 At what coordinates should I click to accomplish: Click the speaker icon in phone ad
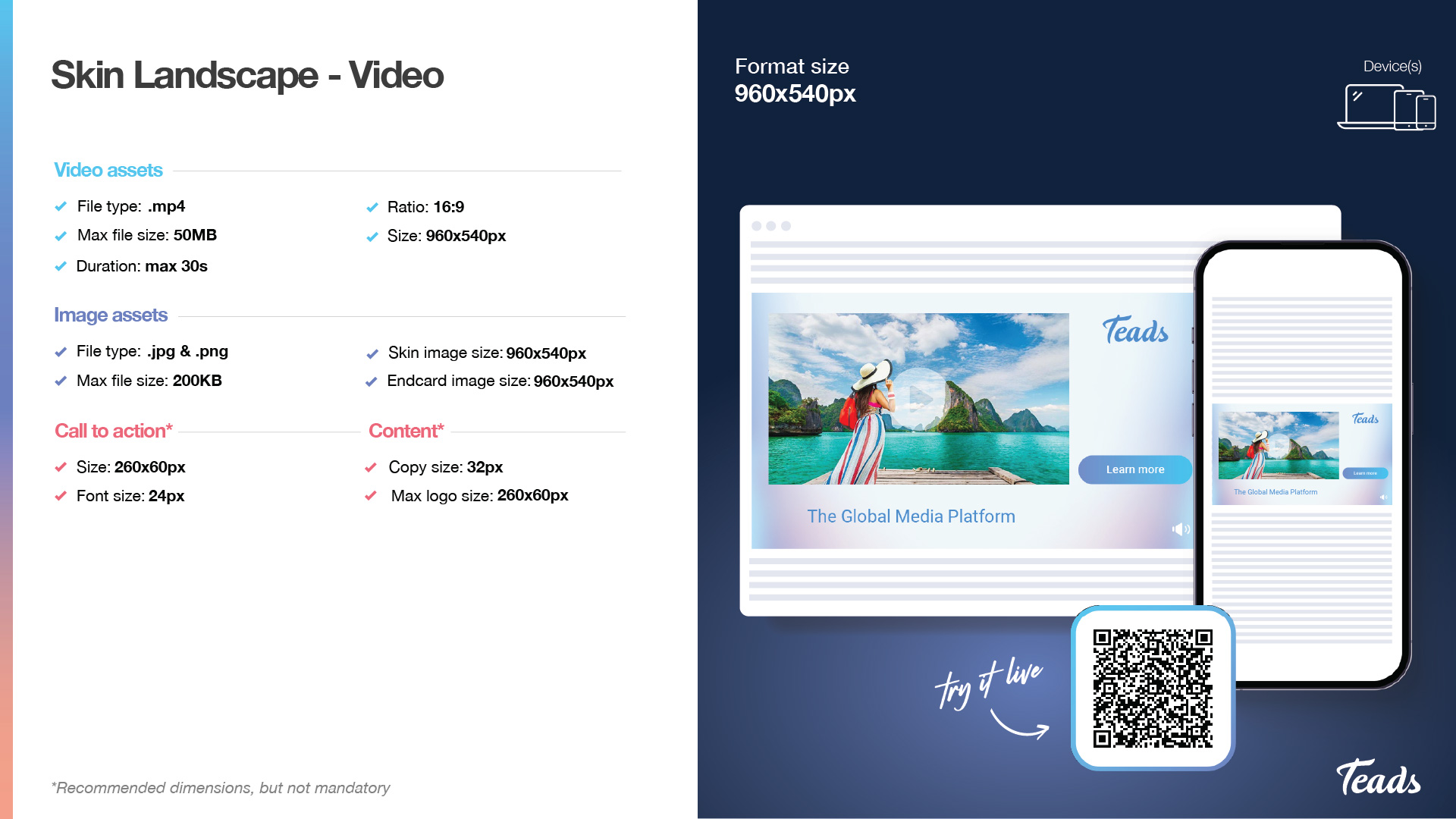click(1382, 497)
